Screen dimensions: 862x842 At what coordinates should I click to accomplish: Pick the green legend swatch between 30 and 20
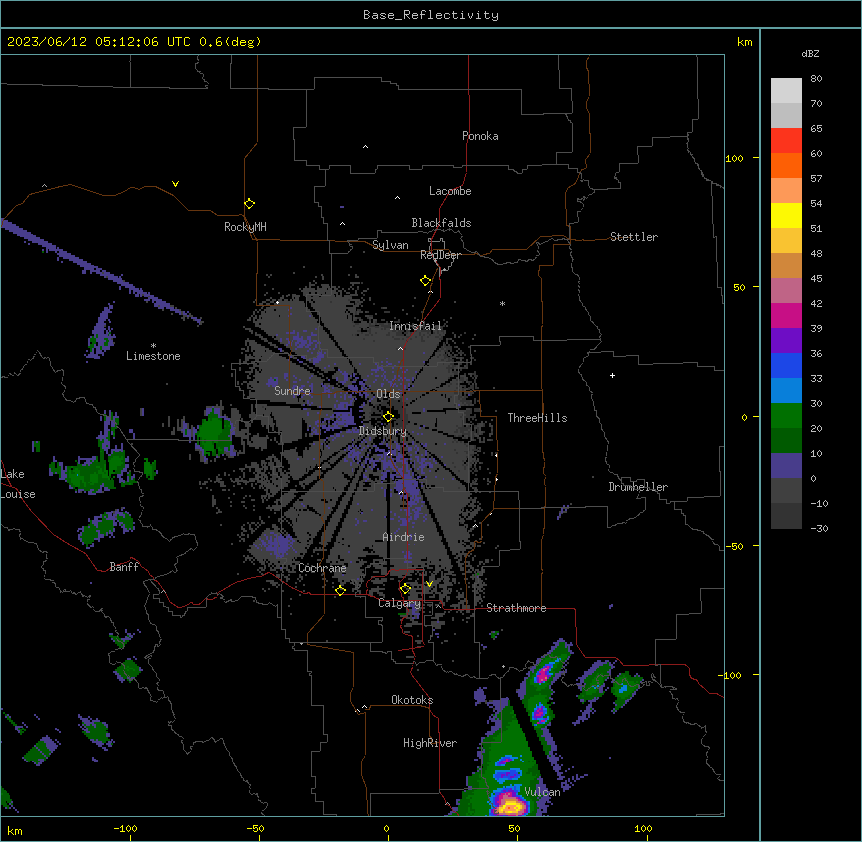(x=786, y=416)
